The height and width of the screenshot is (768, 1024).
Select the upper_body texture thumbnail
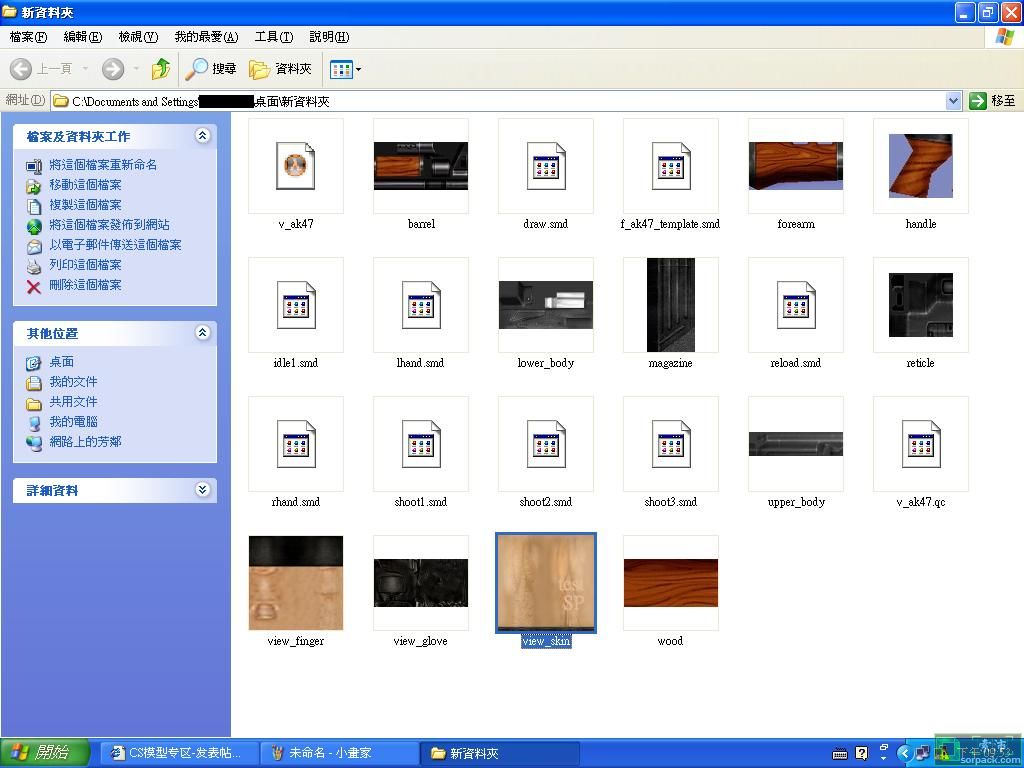795,444
